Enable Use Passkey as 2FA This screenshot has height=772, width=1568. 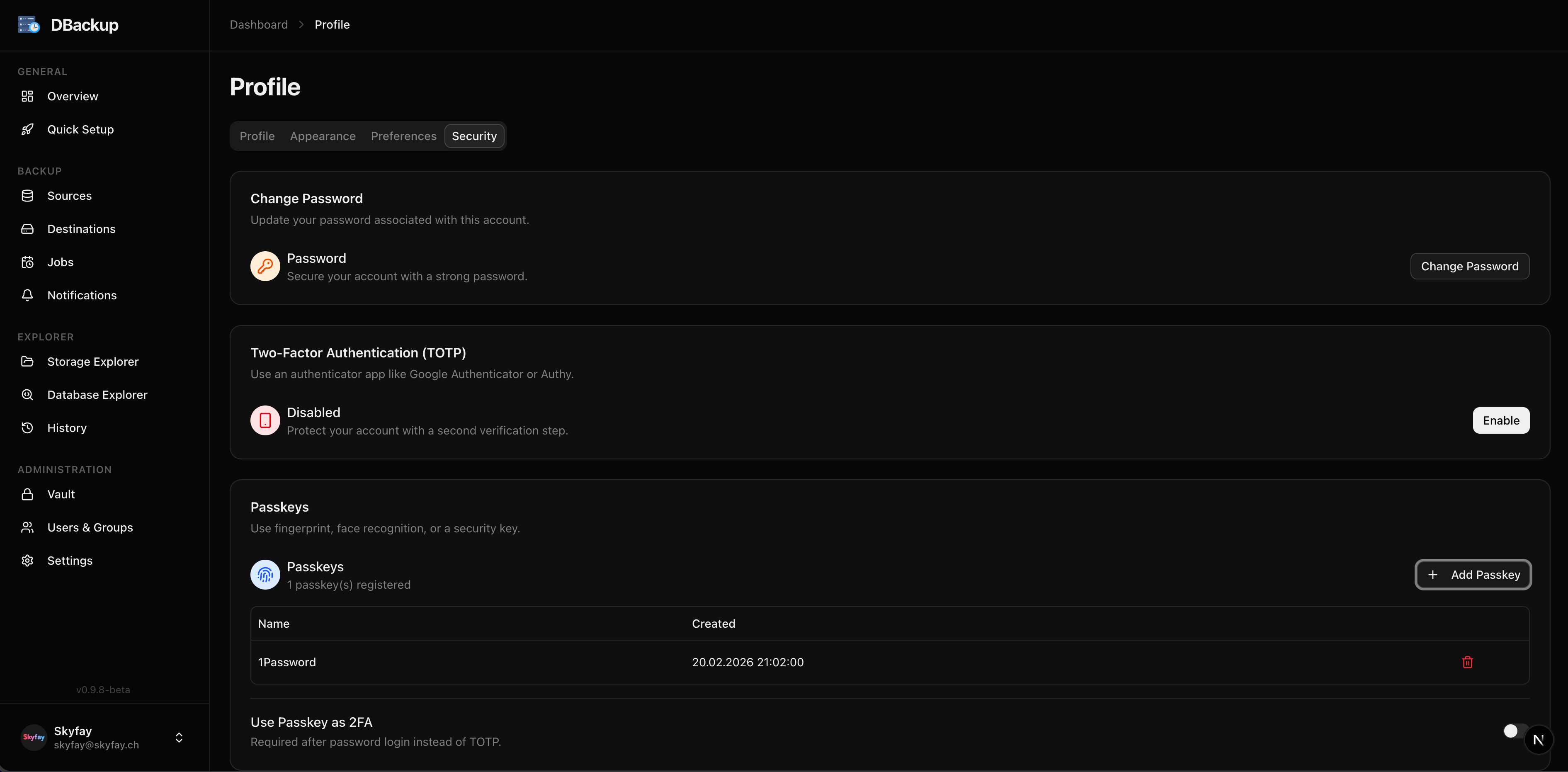[x=1515, y=731]
